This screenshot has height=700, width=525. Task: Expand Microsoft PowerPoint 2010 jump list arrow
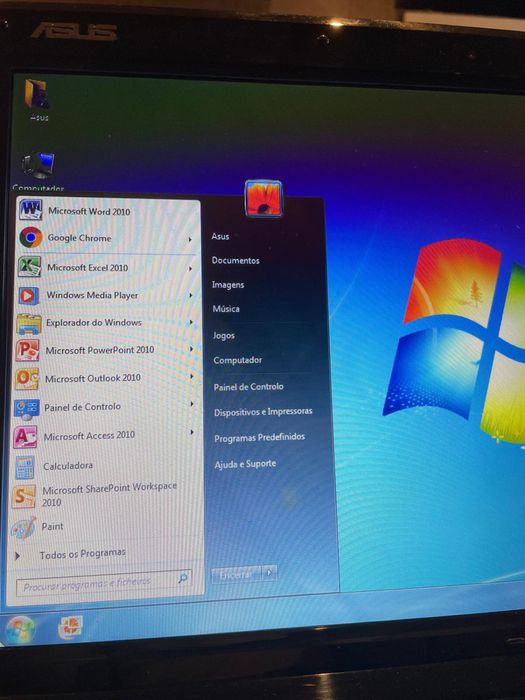pos(192,349)
